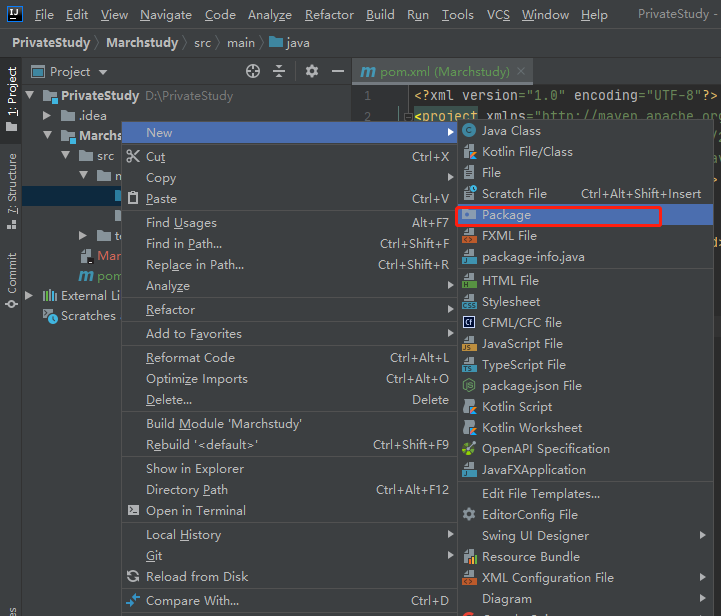The height and width of the screenshot is (616, 721).
Task: Open the Structure tool window tab
Action: click(x=11, y=191)
